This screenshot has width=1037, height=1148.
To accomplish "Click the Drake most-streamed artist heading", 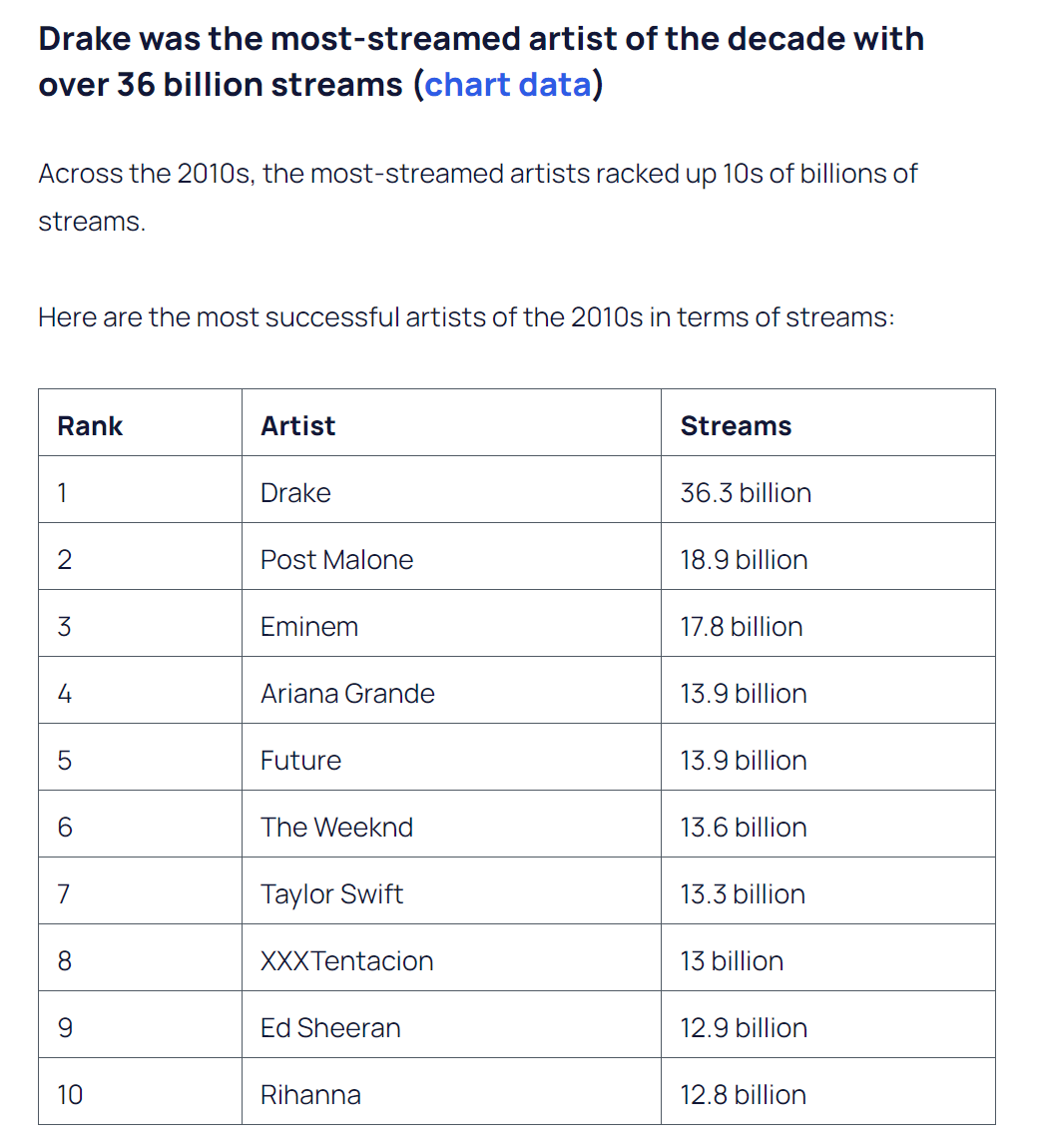I will (x=481, y=62).
